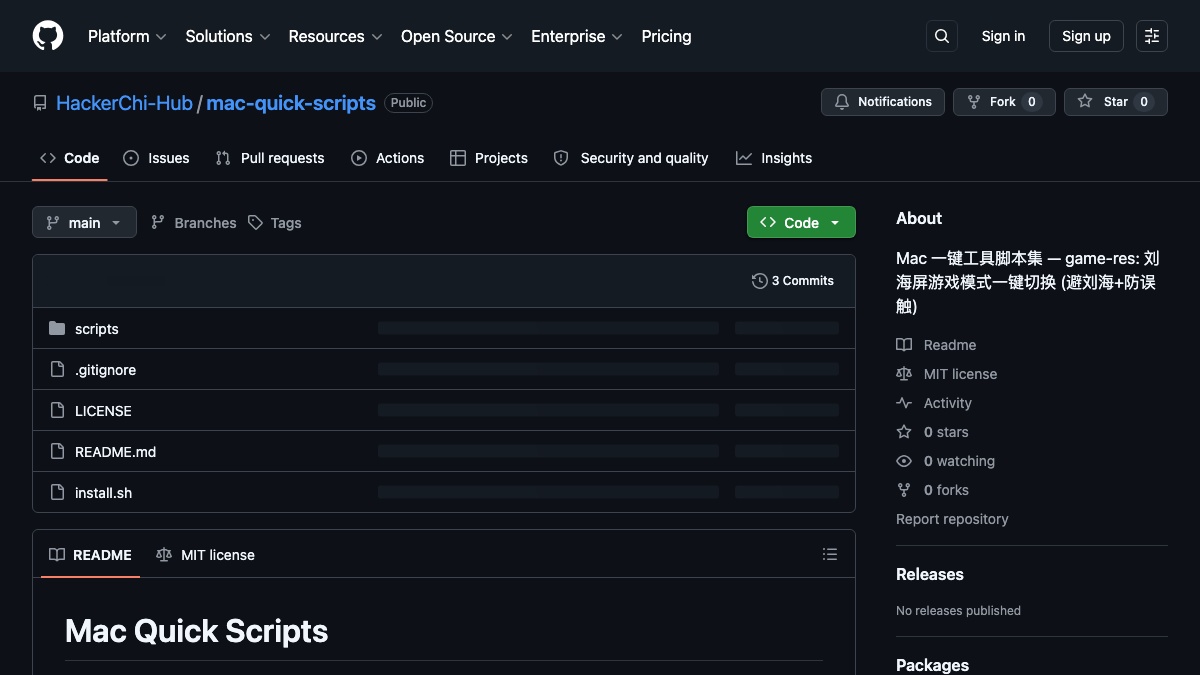The image size is (1200, 675).
Task: Click the install.sh file icon
Action: click(57, 493)
